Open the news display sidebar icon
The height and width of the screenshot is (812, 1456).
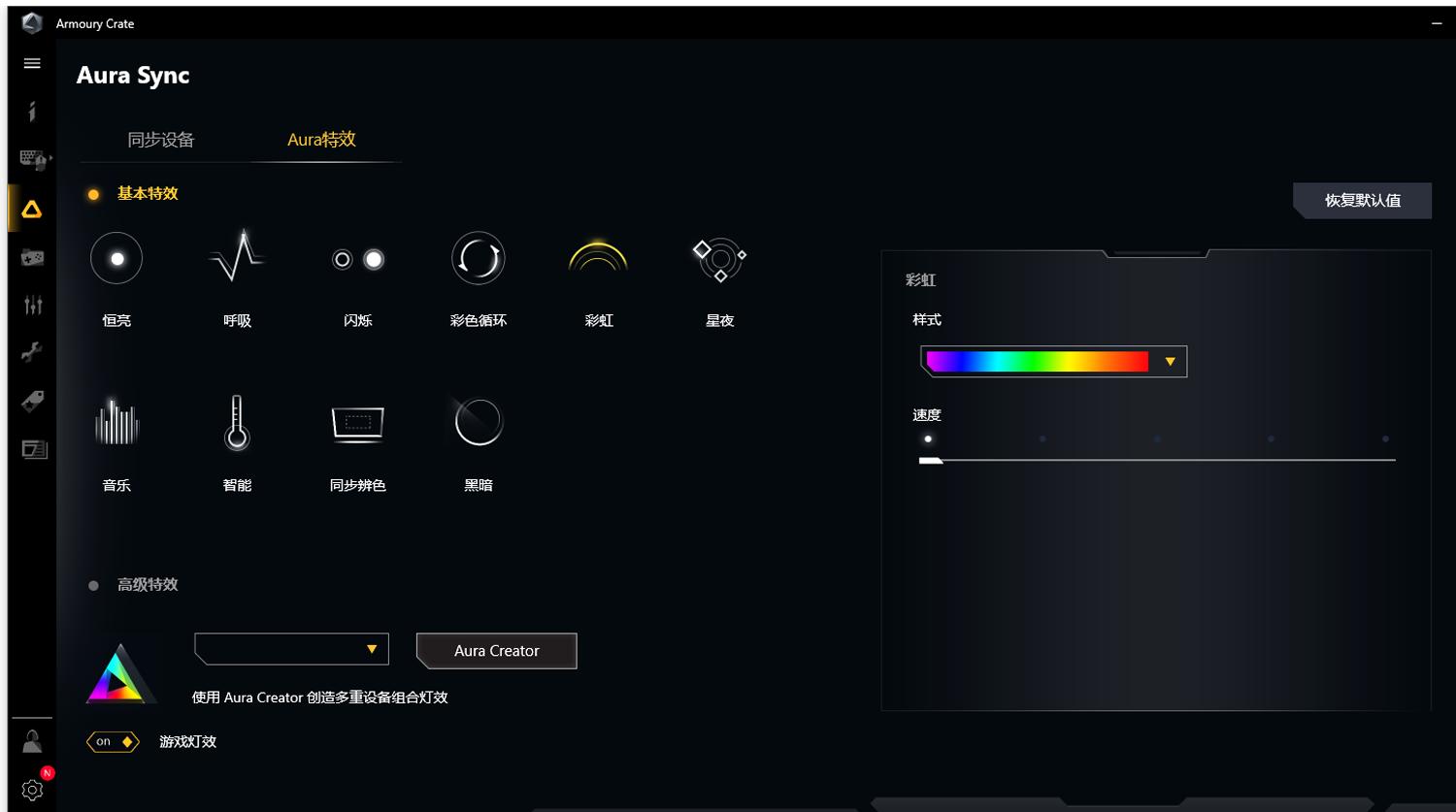coord(34,449)
